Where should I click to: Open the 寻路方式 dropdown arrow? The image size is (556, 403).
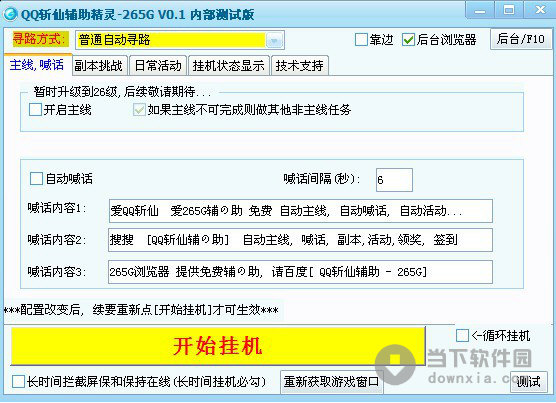pos(274,40)
